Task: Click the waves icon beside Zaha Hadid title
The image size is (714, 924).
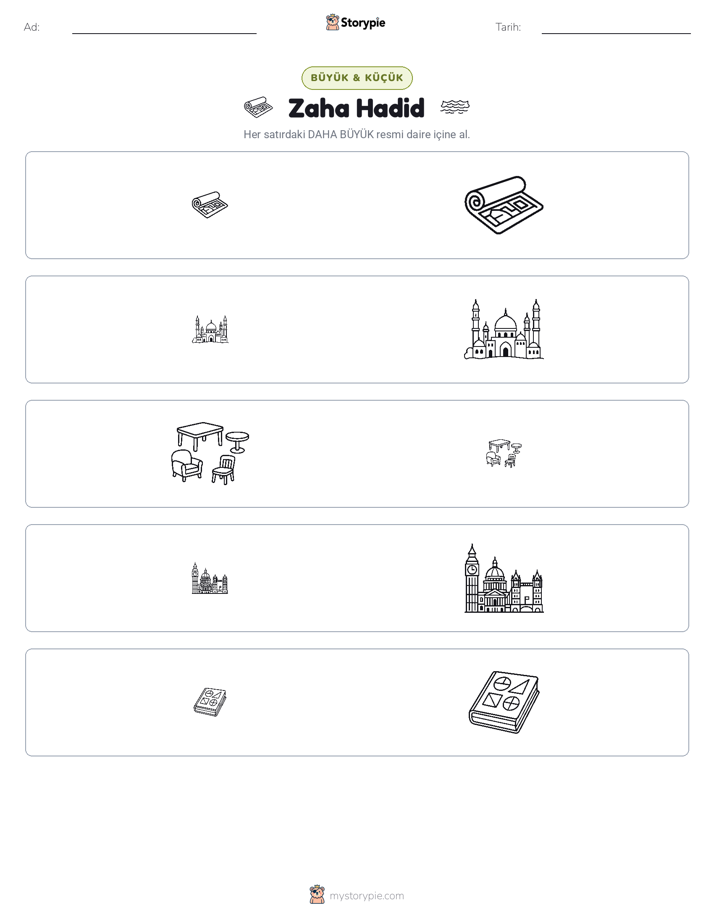Action: pos(455,107)
